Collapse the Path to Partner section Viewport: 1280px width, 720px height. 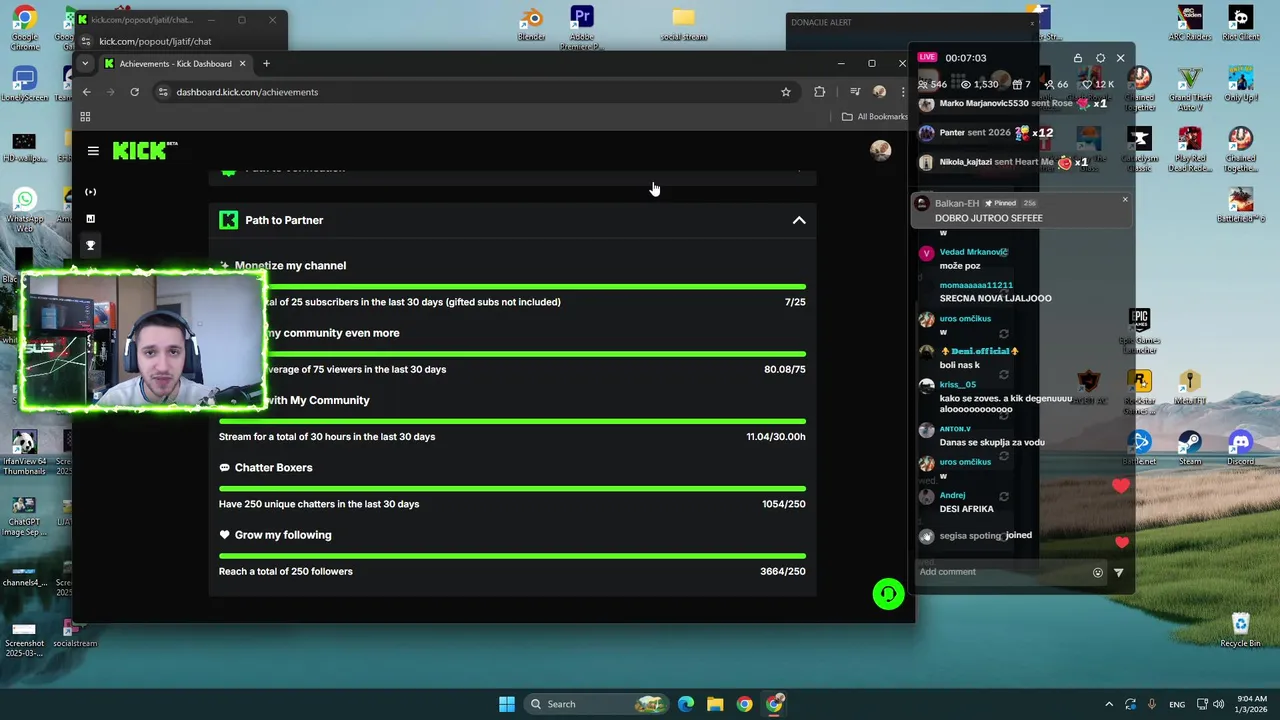799,220
